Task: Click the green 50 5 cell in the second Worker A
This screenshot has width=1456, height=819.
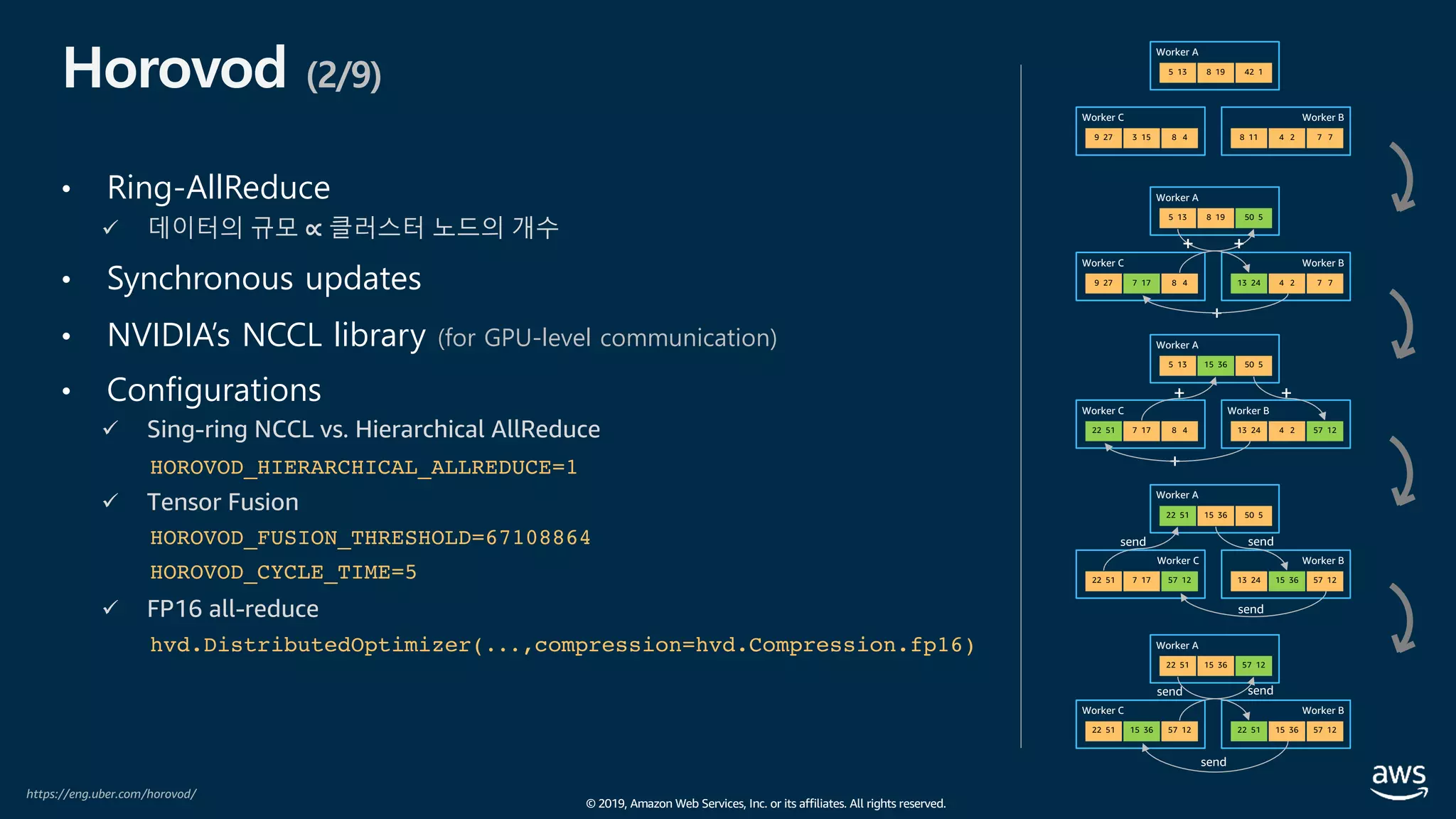Action: tap(1253, 218)
